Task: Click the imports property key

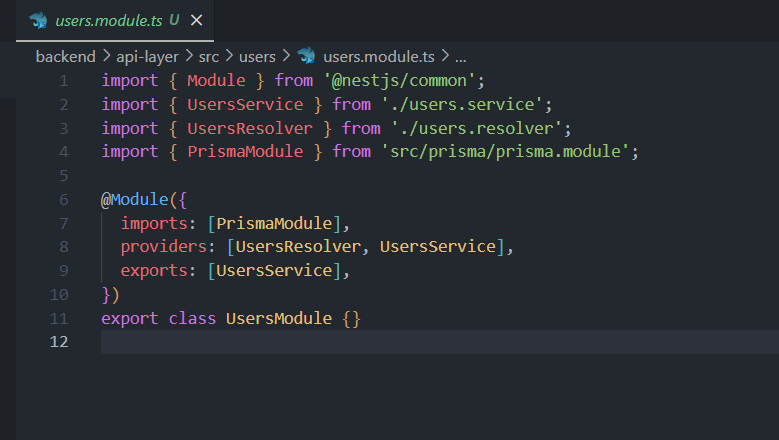Action: 154,223
